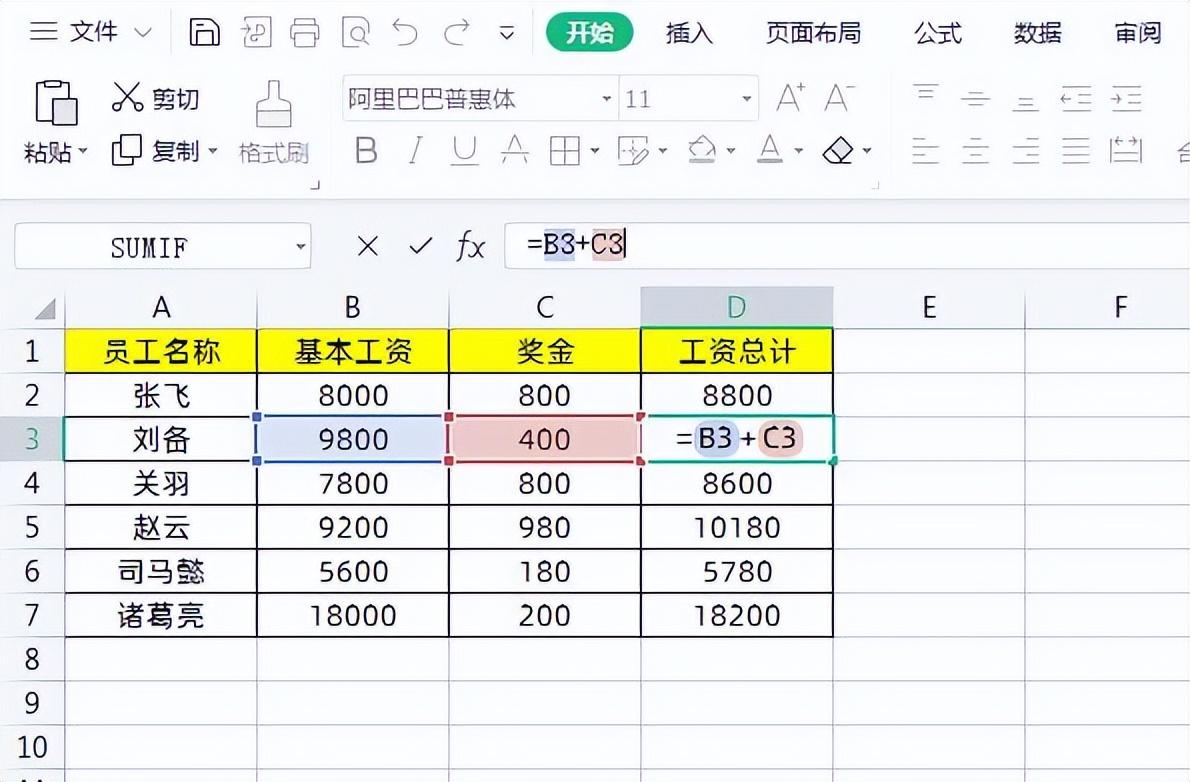Open the font name dropdown
The image size is (1190, 782).
[606, 99]
